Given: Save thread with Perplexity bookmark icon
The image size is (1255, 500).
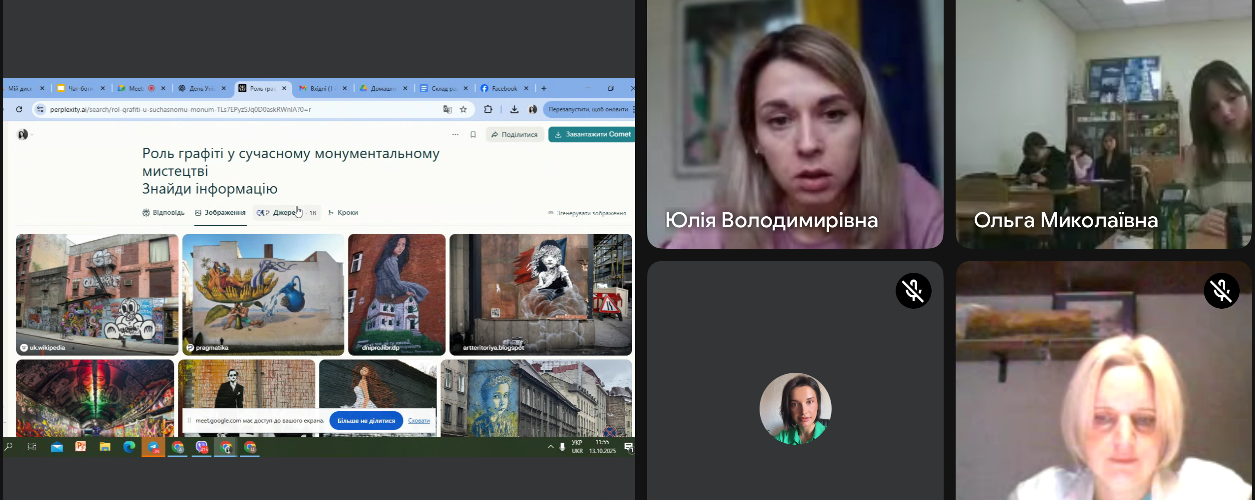Looking at the screenshot, I should [x=472, y=134].
